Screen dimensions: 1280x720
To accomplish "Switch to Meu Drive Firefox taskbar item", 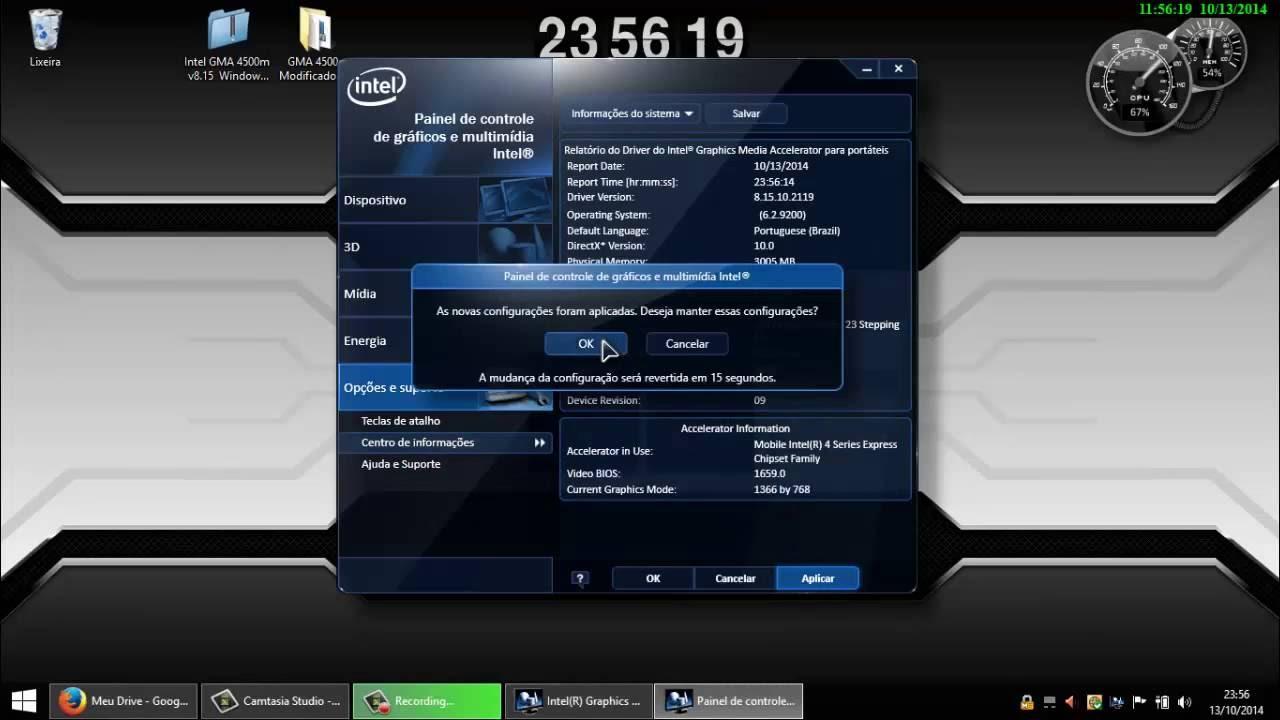I will click(124, 701).
